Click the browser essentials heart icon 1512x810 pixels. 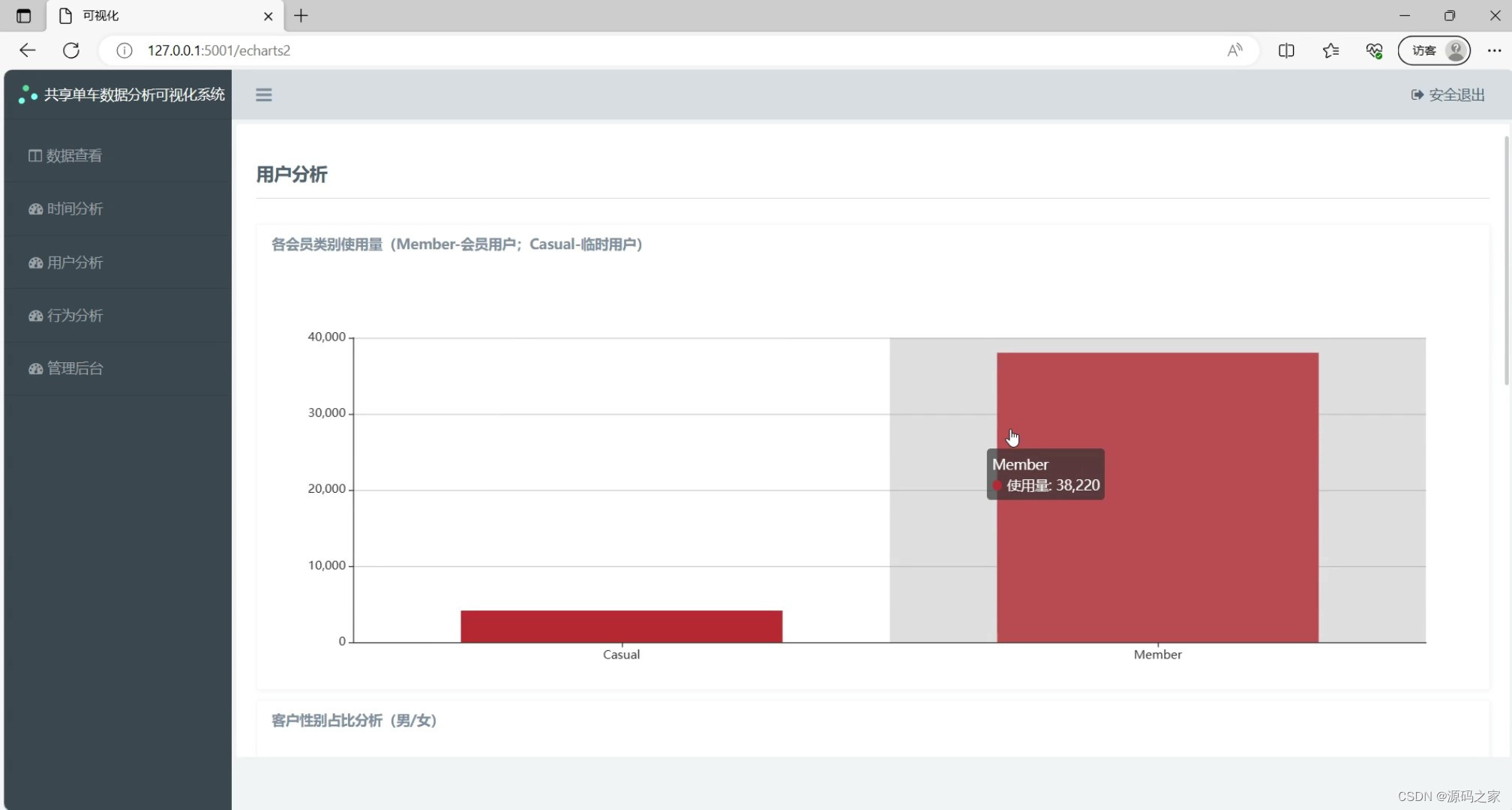point(1374,50)
